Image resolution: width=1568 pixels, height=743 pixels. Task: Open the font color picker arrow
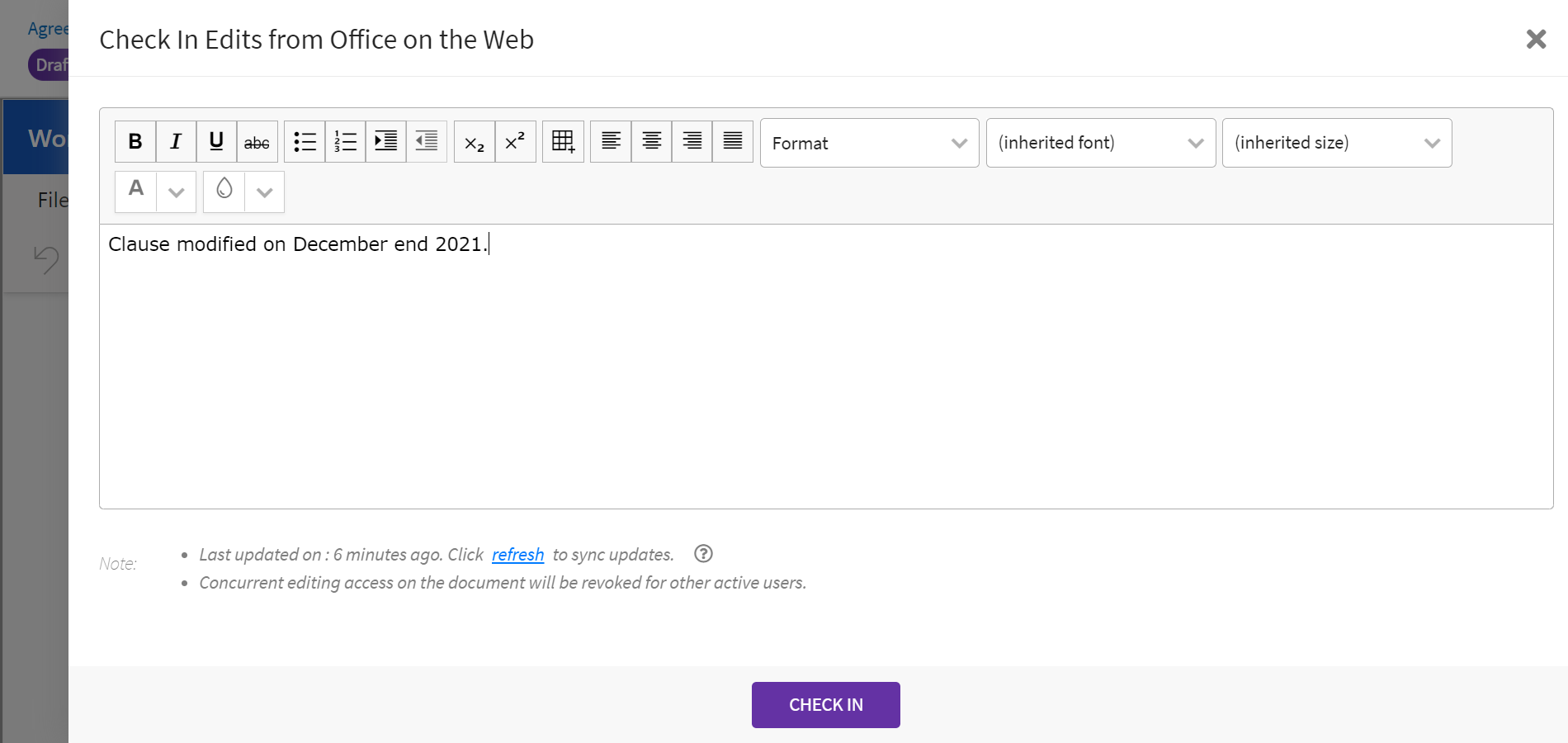(176, 192)
